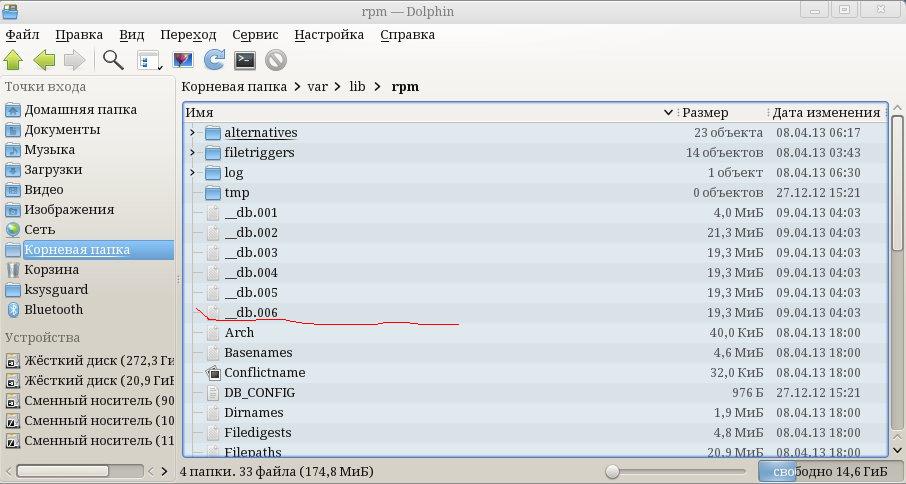The width and height of the screenshot is (906, 484).
Task: Select file __db.001
Action: 251,213
